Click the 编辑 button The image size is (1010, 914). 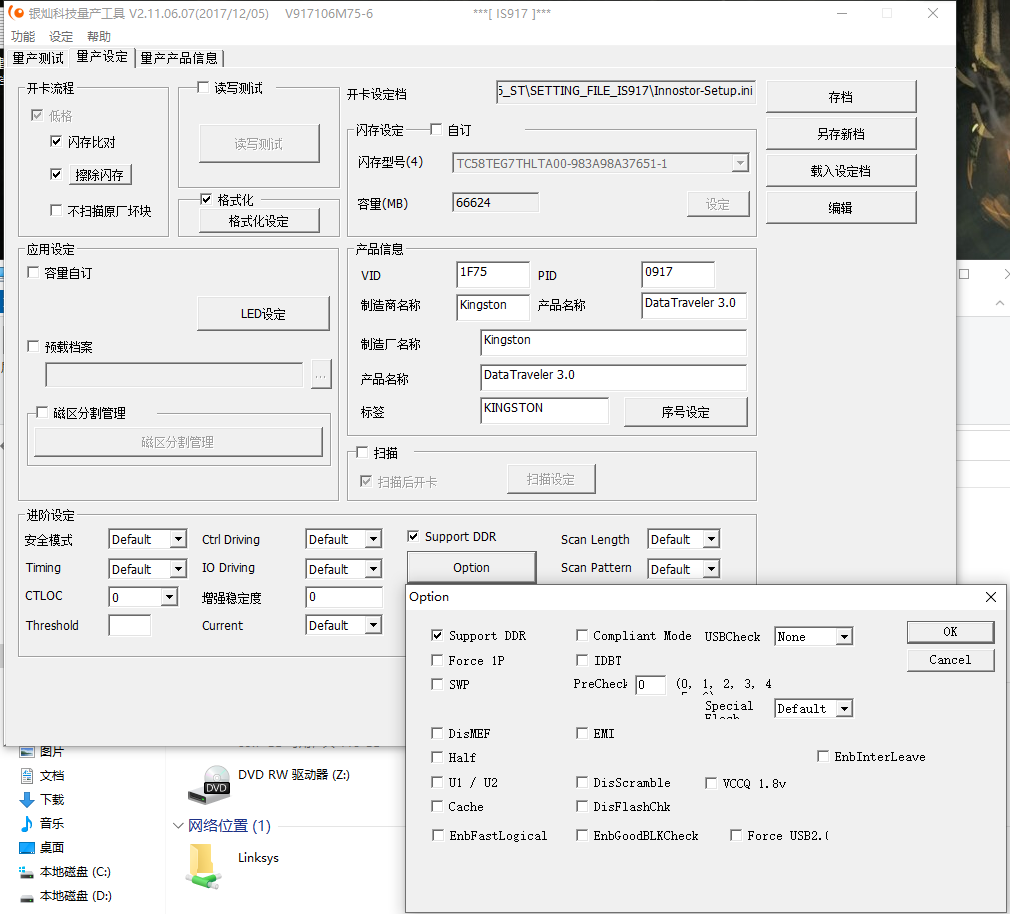[841, 207]
